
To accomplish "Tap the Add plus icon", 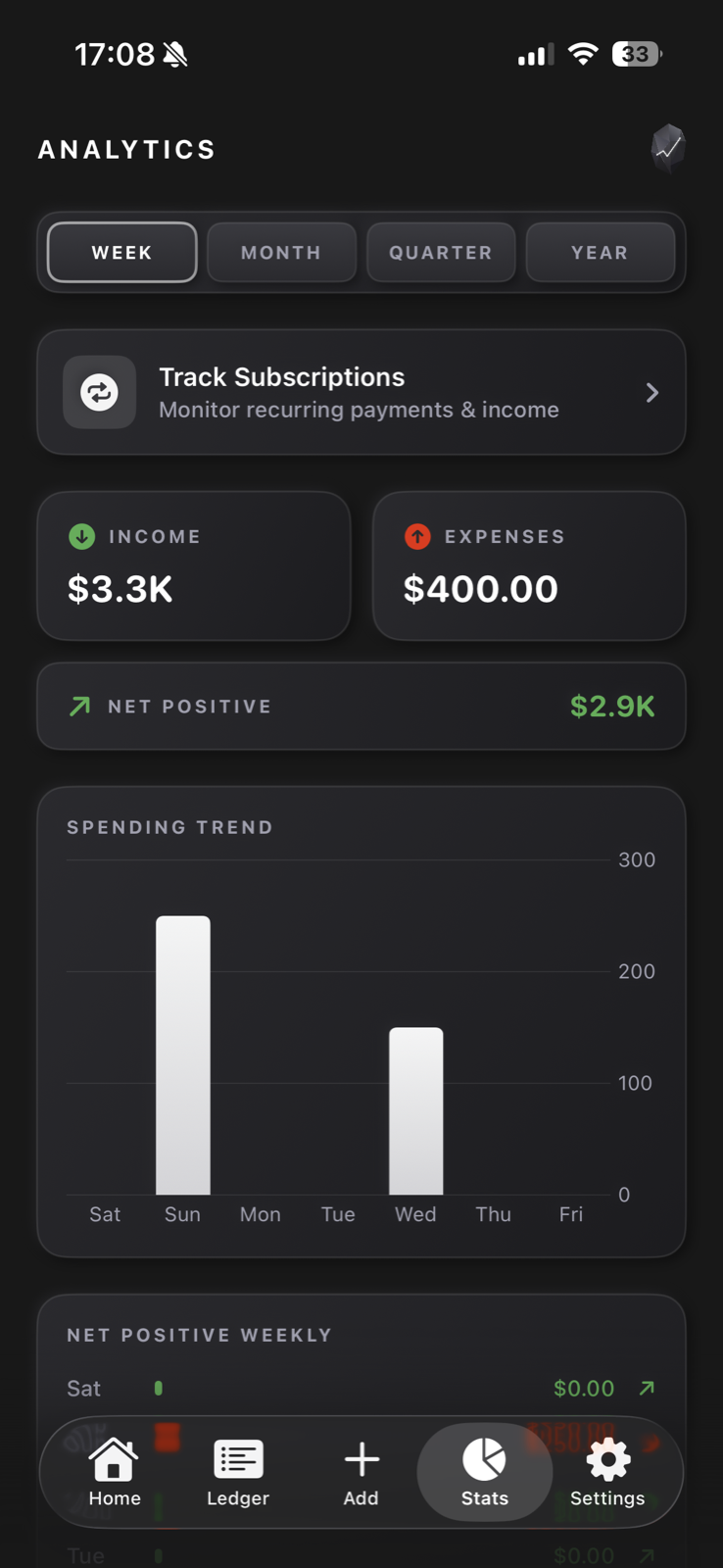I will [361, 1459].
